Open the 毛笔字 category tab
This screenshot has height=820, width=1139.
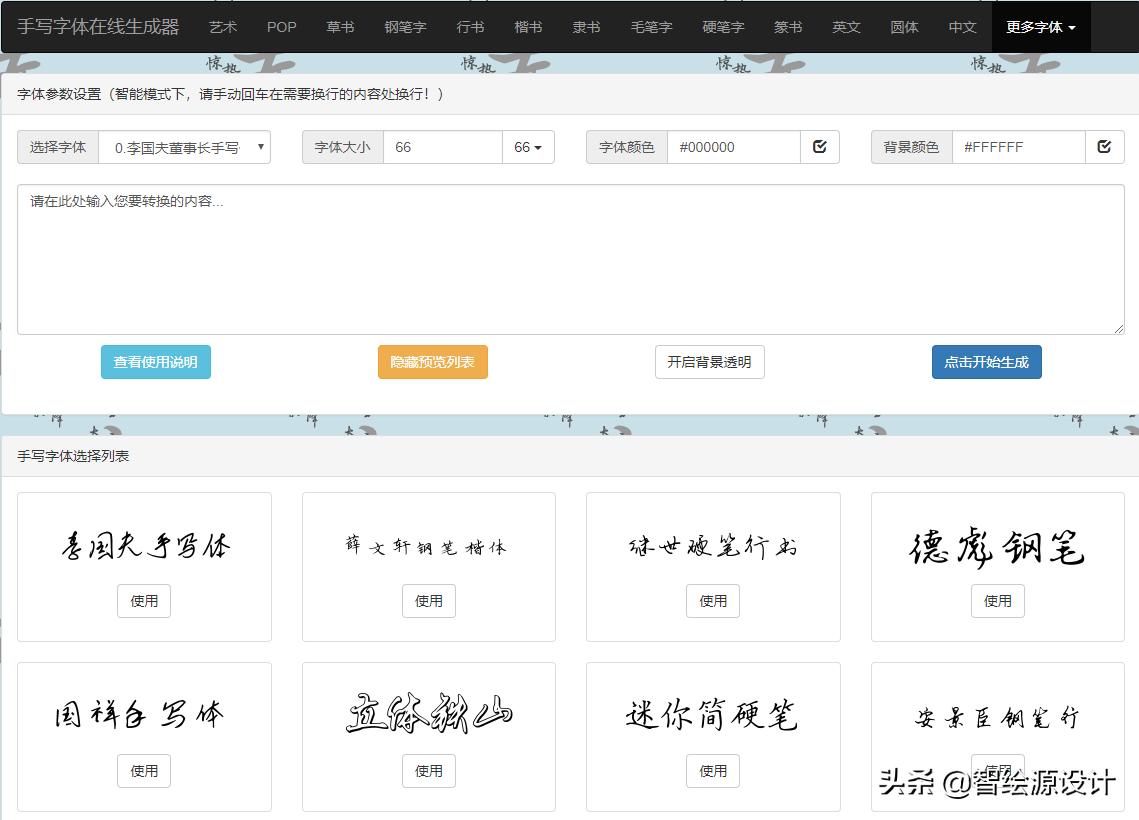coord(652,27)
